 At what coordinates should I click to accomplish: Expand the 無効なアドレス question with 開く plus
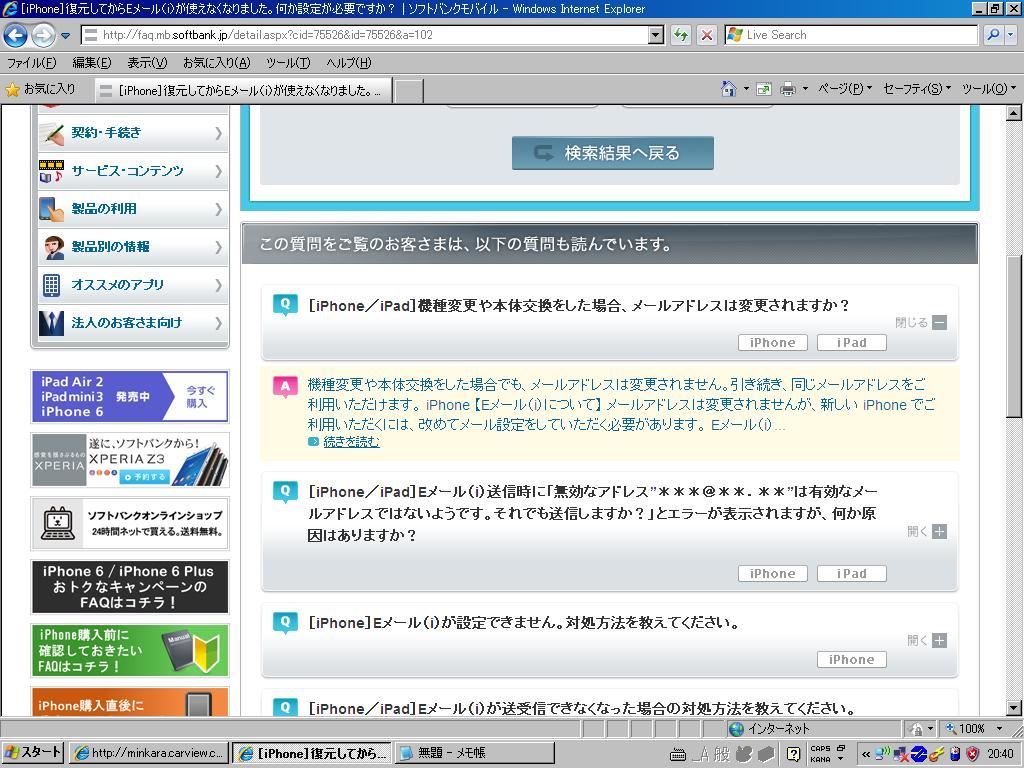pos(939,532)
